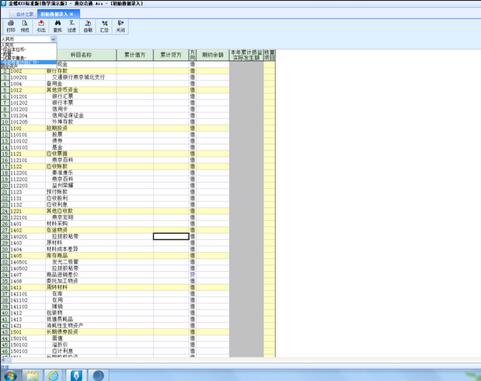Image resolution: width=481 pixels, height=381 pixels.
Task: Choose 综合本位币 in the dropdown list
Action: pyautogui.click(x=15, y=49)
